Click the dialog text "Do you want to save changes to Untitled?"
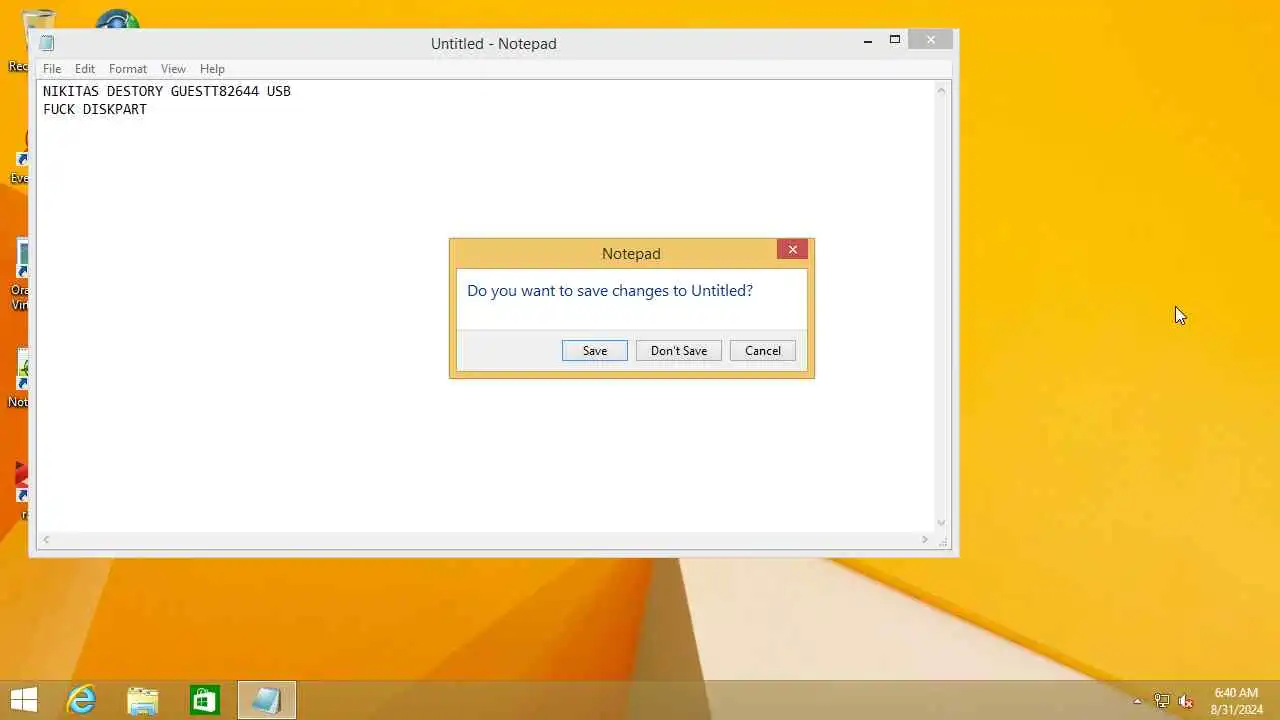This screenshot has width=1280, height=720. coord(610,291)
